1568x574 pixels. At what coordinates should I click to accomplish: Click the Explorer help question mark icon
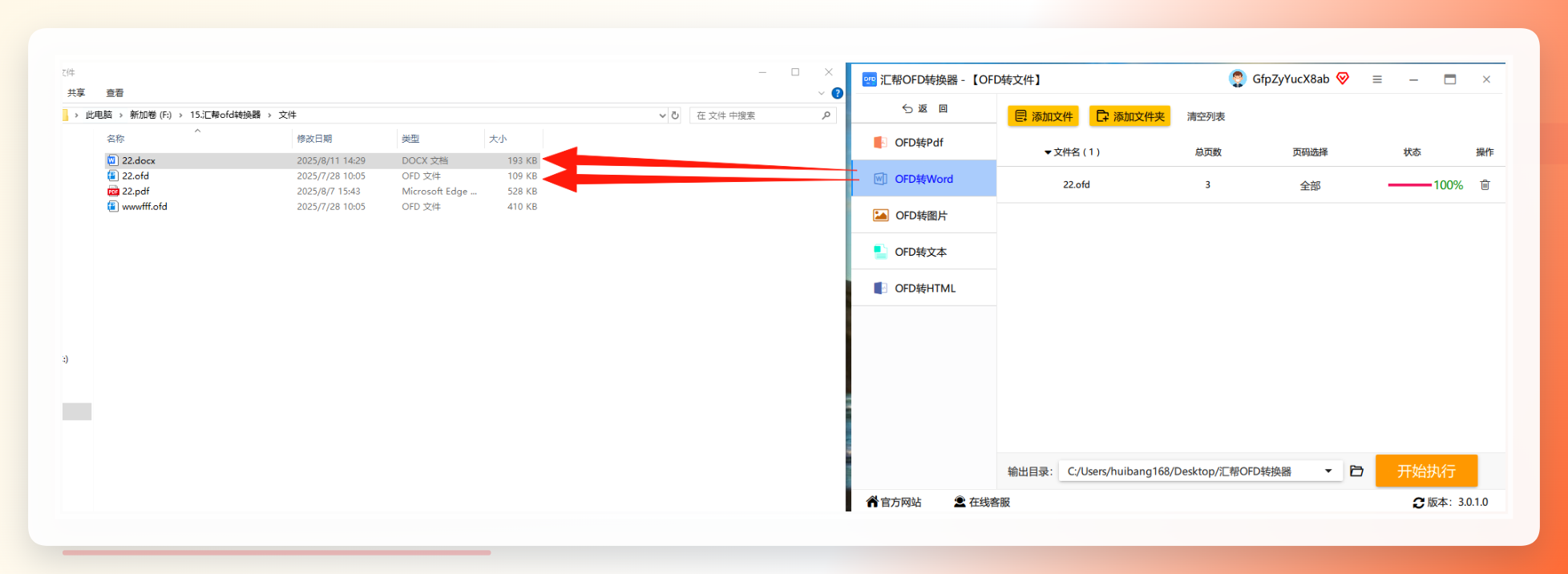(x=837, y=93)
